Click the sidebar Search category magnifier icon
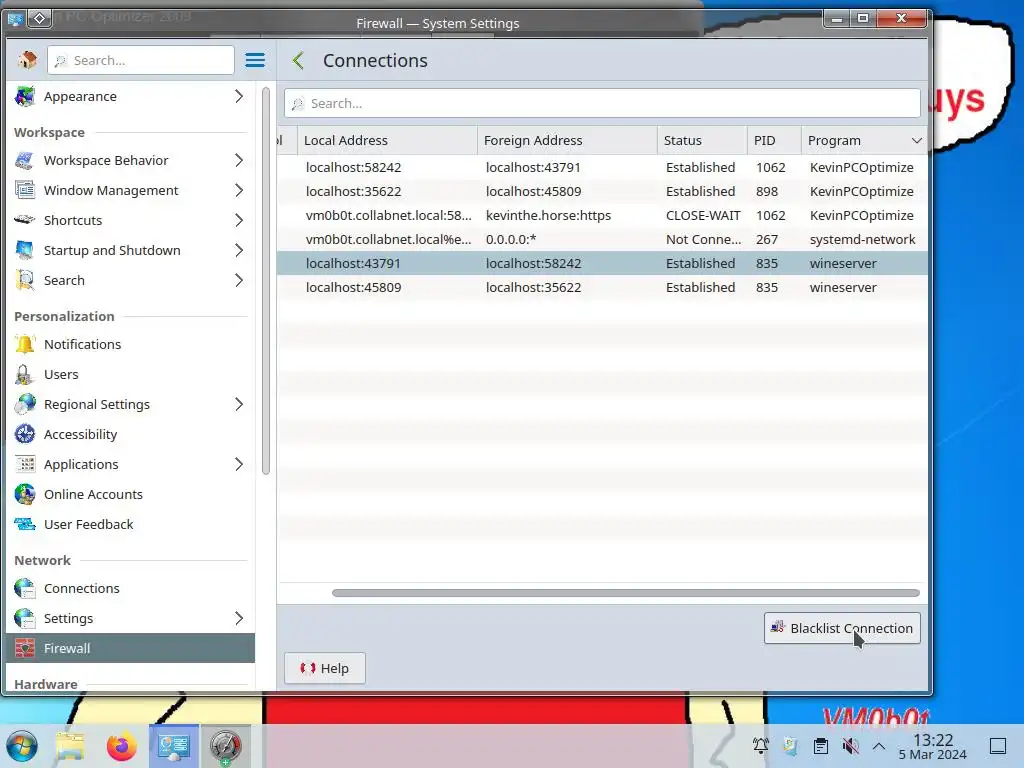The height and width of the screenshot is (768, 1024). point(25,280)
